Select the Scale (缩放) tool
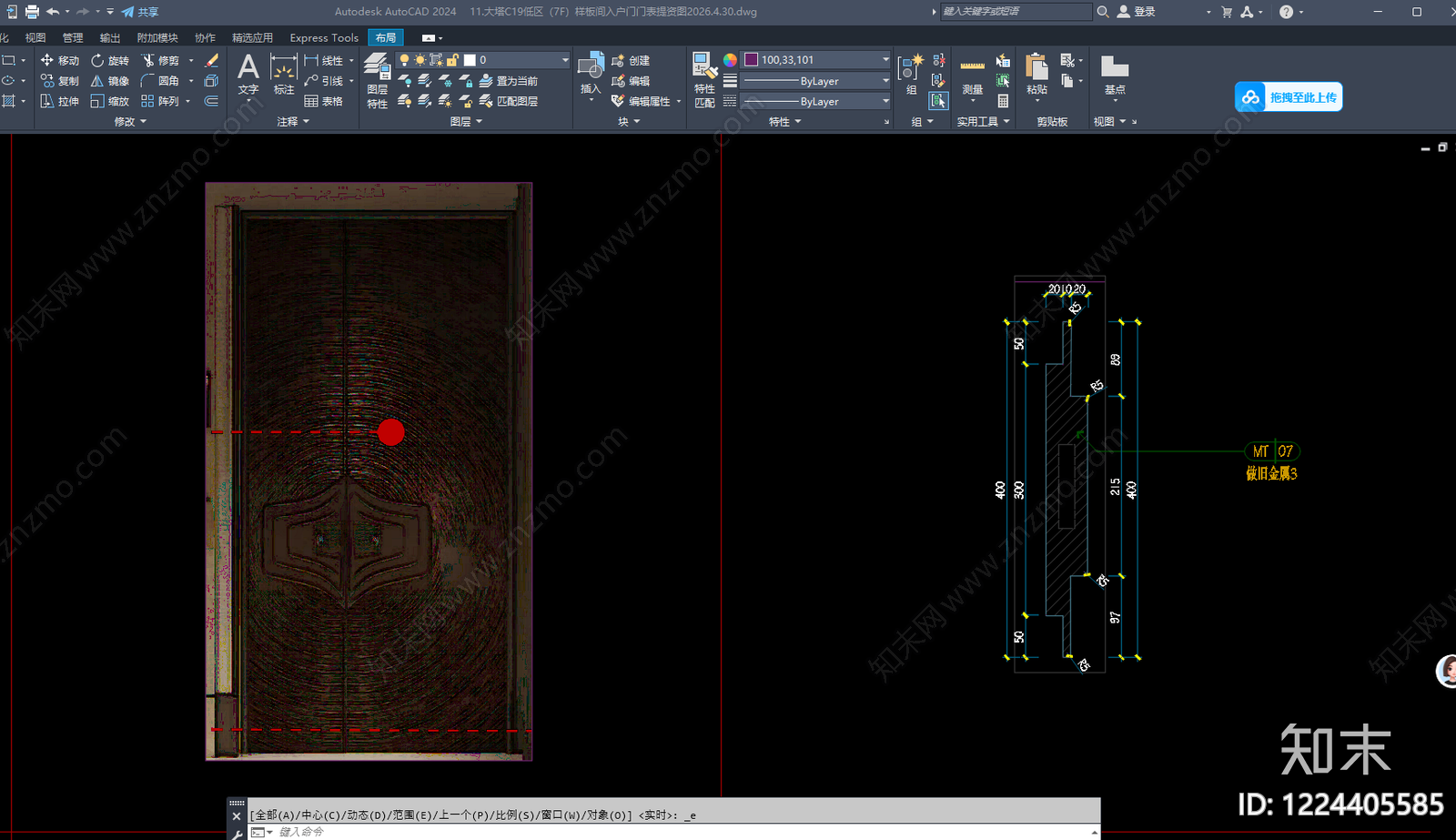Viewport: 1456px width, 840px height. pos(110,101)
